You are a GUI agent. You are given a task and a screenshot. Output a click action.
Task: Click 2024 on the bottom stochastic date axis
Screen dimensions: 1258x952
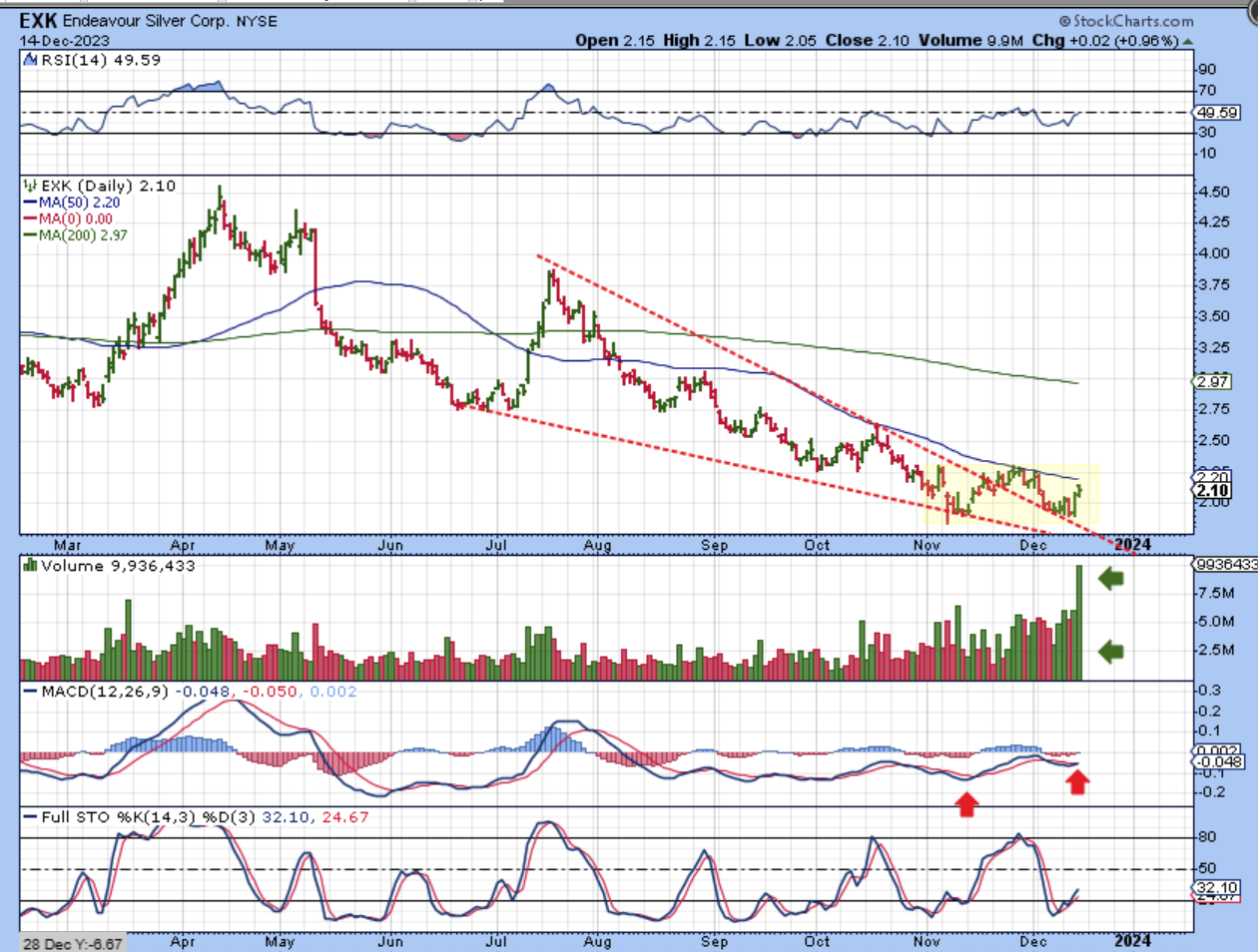(x=1132, y=940)
